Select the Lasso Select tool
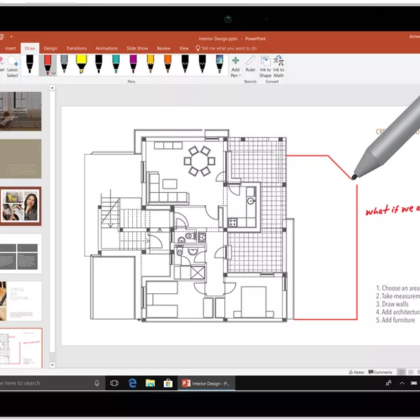This screenshot has height=420, width=420. [x=12, y=66]
